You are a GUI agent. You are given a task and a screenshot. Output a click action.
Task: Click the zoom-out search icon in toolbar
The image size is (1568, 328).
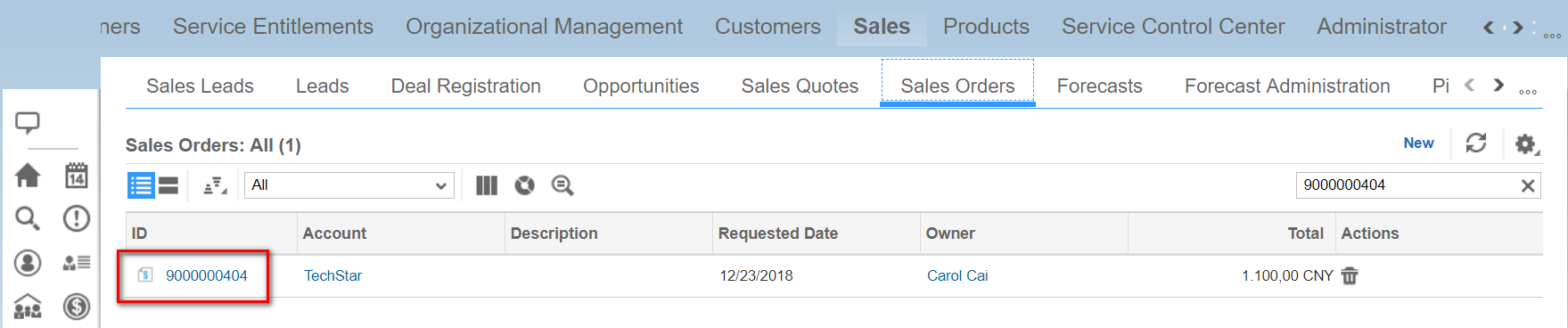click(562, 185)
